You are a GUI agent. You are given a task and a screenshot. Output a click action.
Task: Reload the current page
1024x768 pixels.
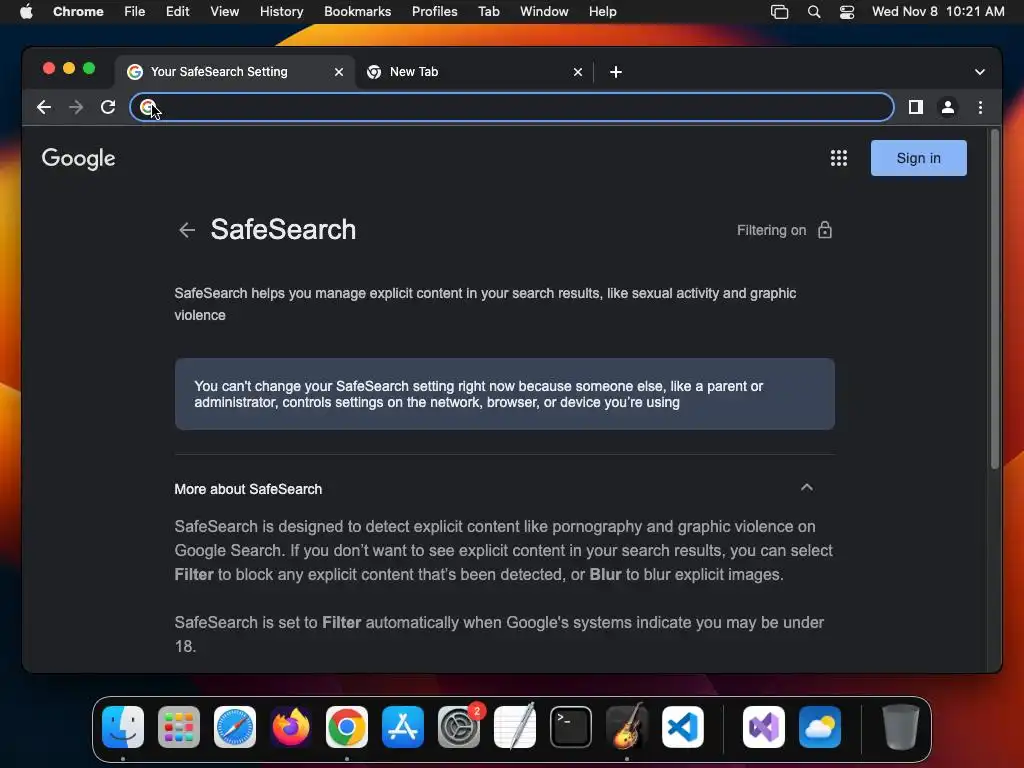coord(108,107)
